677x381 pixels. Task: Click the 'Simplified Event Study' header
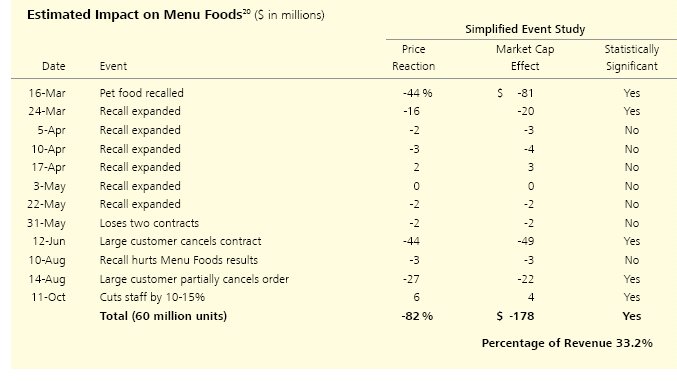(x=525, y=29)
